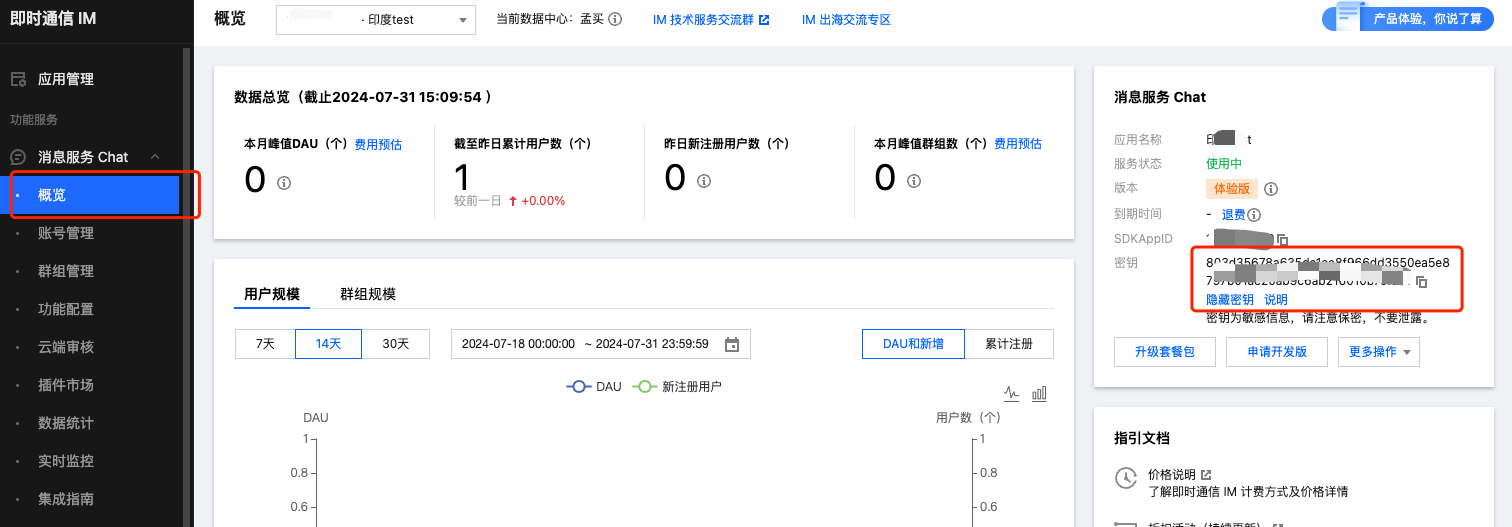This screenshot has height=527, width=1512.
Task: Switch chart to line view icon
Action: pos(1012,394)
